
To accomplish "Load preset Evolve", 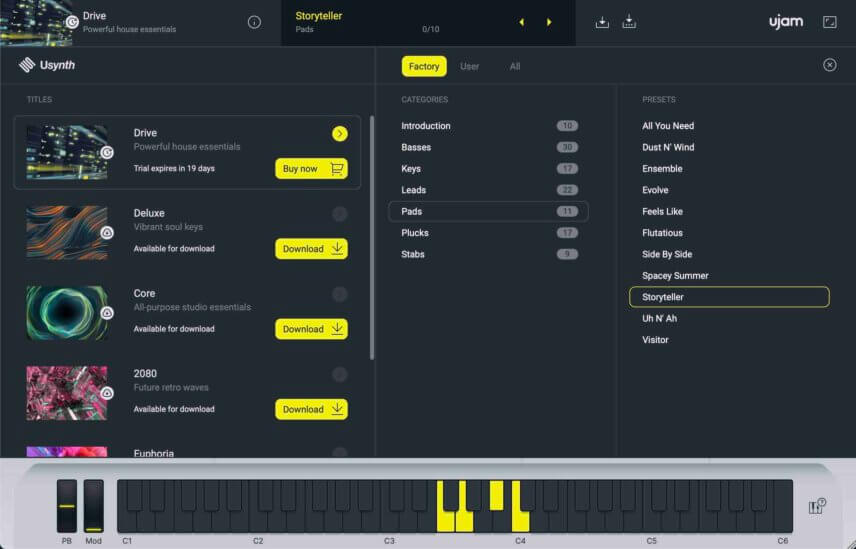I will [x=655, y=190].
